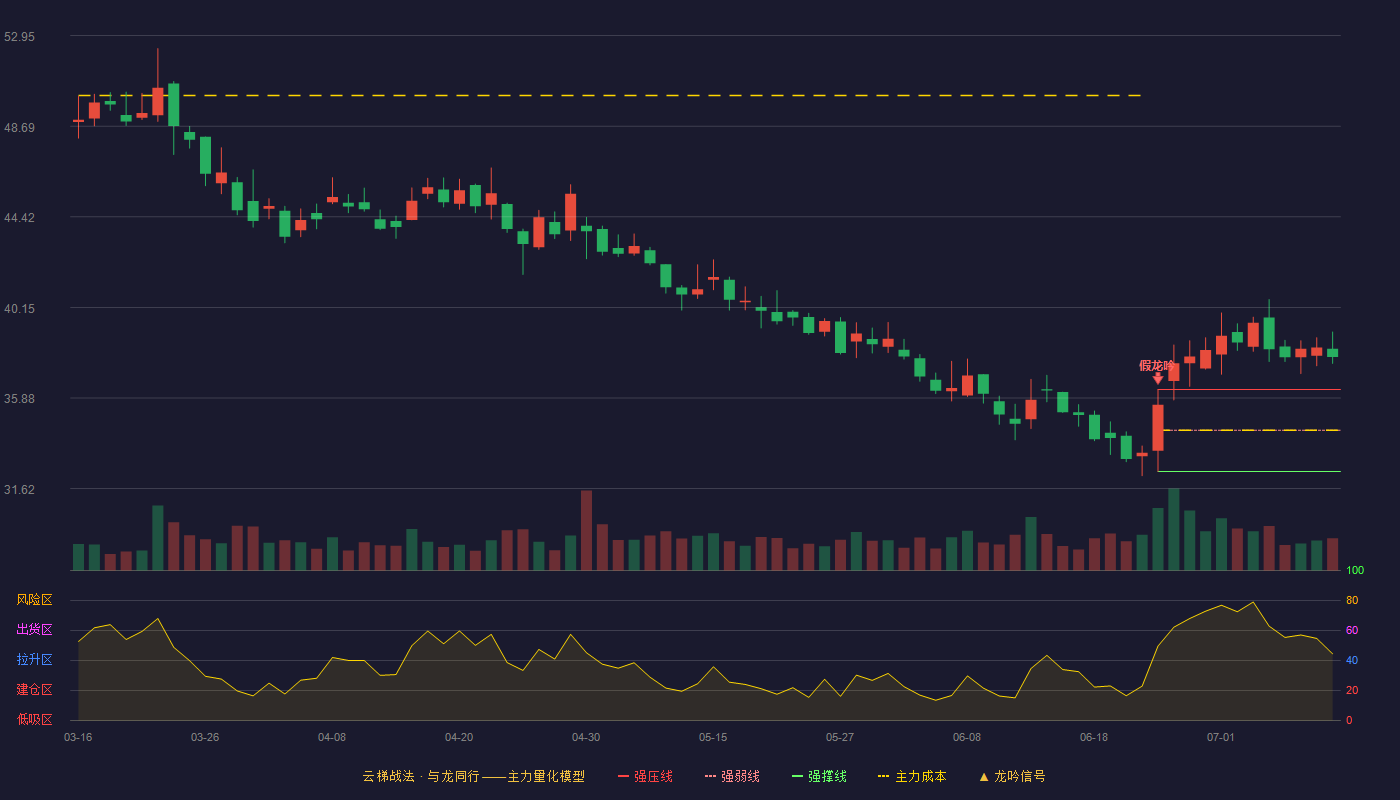Click the 06-18 date label
The width and height of the screenshot is (1400, 800).
coord(1094,737)
